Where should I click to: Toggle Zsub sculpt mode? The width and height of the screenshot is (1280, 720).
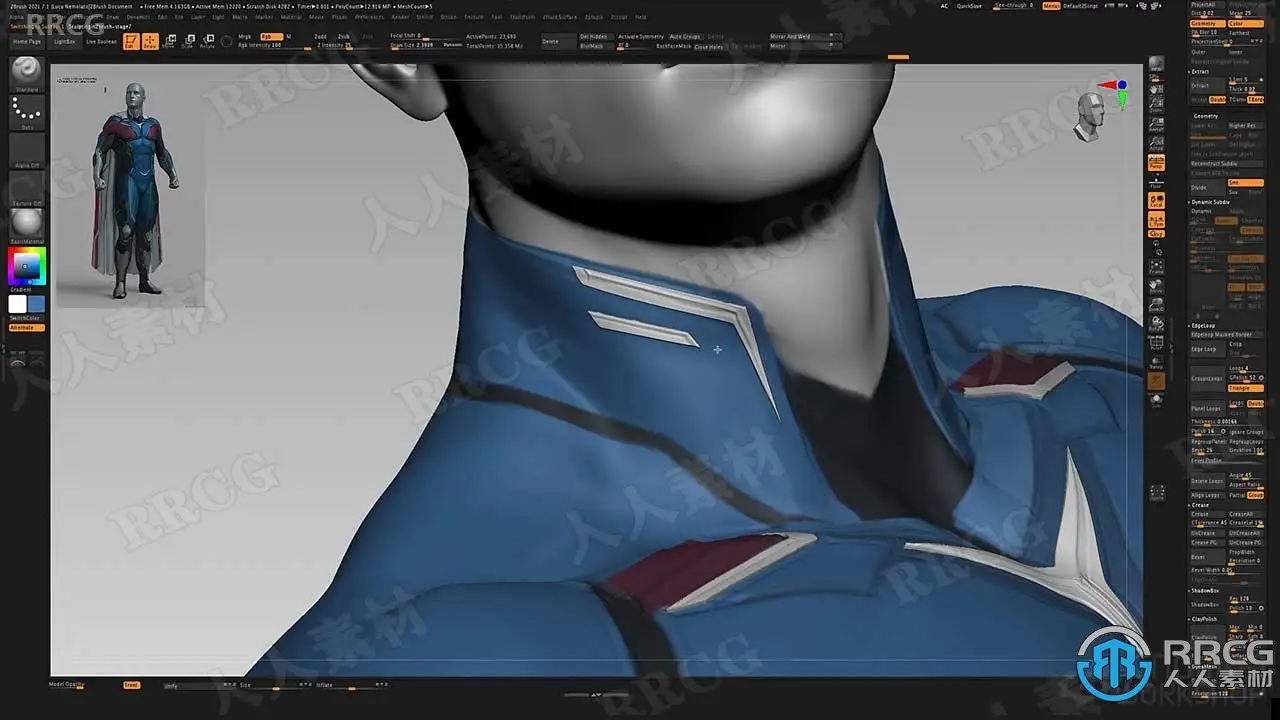point(344,36)
